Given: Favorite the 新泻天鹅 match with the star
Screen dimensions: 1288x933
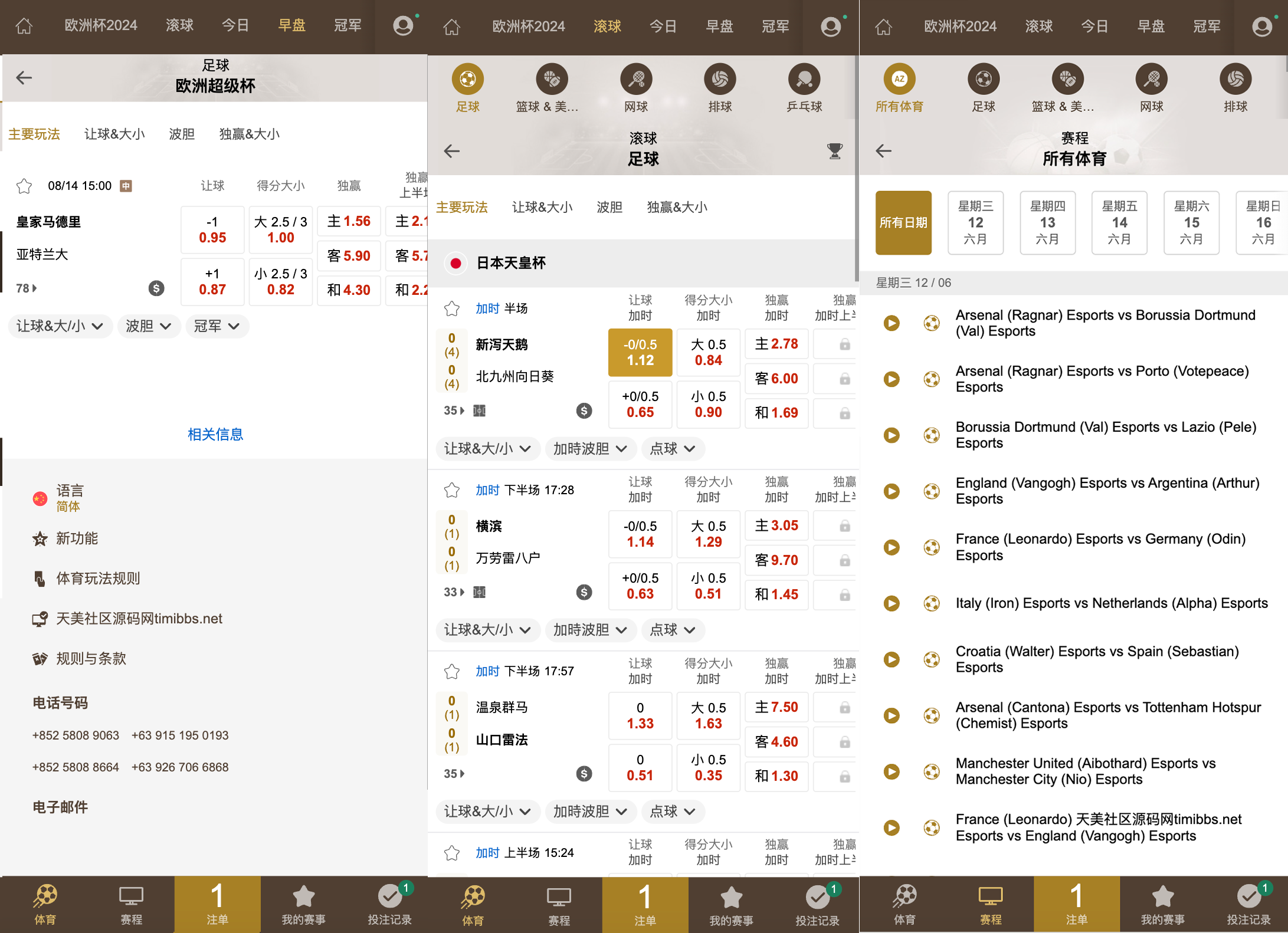Looking at the screenshot, I should 452,308.
